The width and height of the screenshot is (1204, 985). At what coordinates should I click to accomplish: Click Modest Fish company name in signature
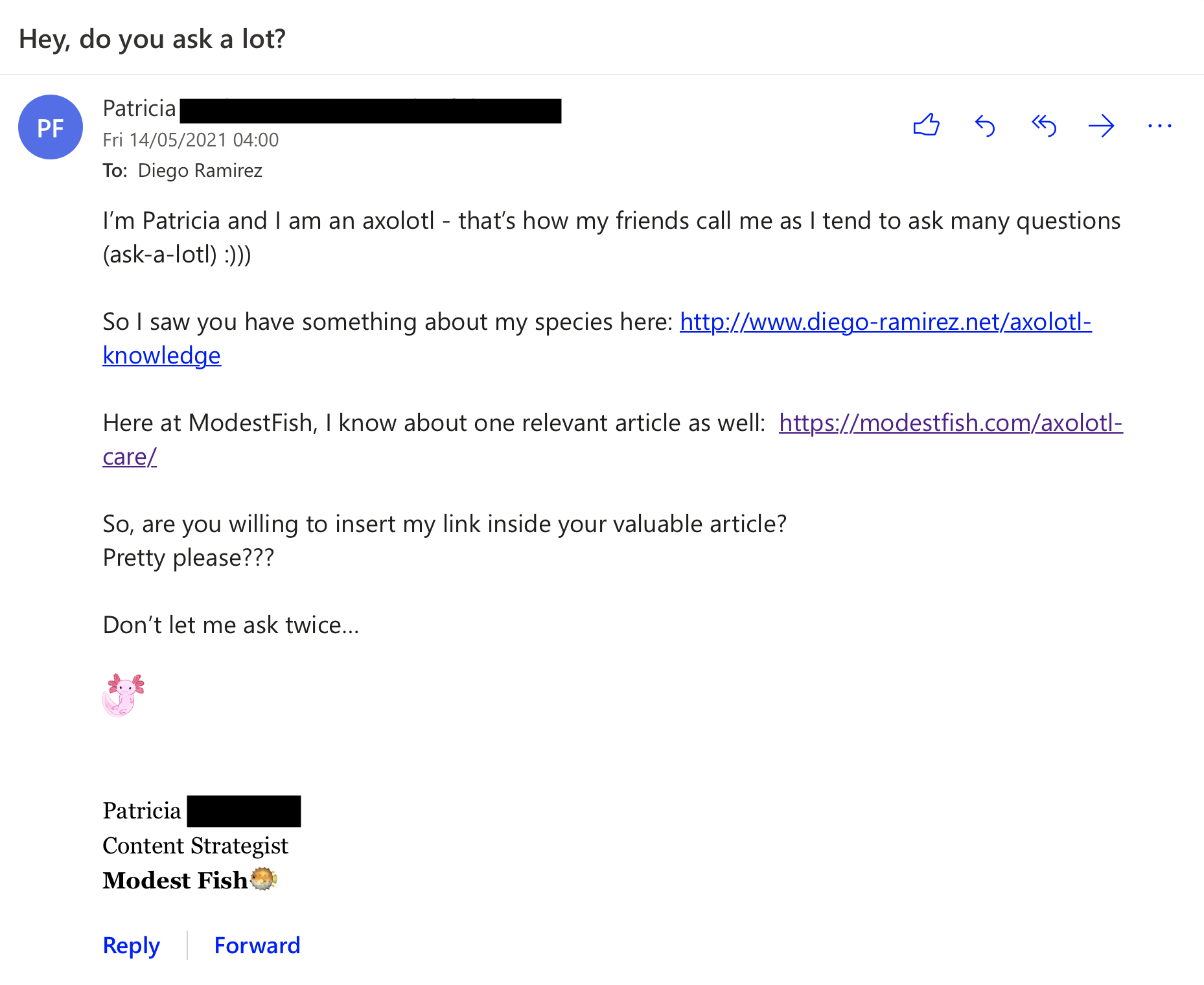coord(175,881)
